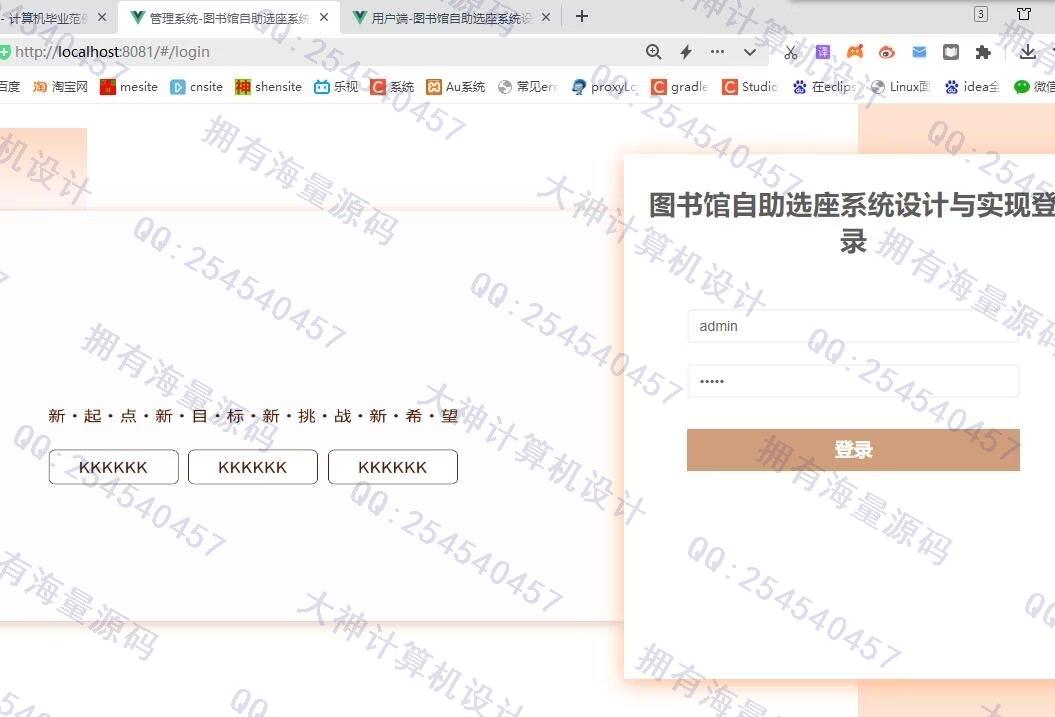Open the purple translate extension icon

823,52
